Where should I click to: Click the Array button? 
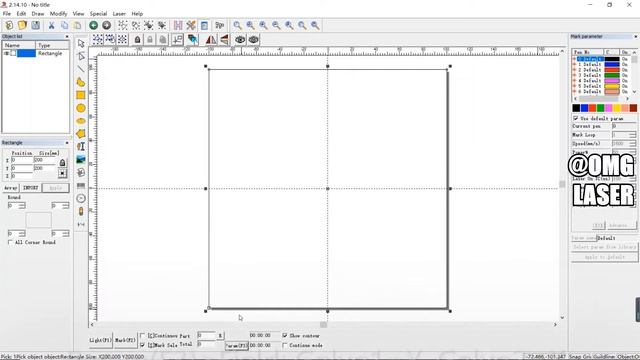pyautogui.click(x=11, y=188)
